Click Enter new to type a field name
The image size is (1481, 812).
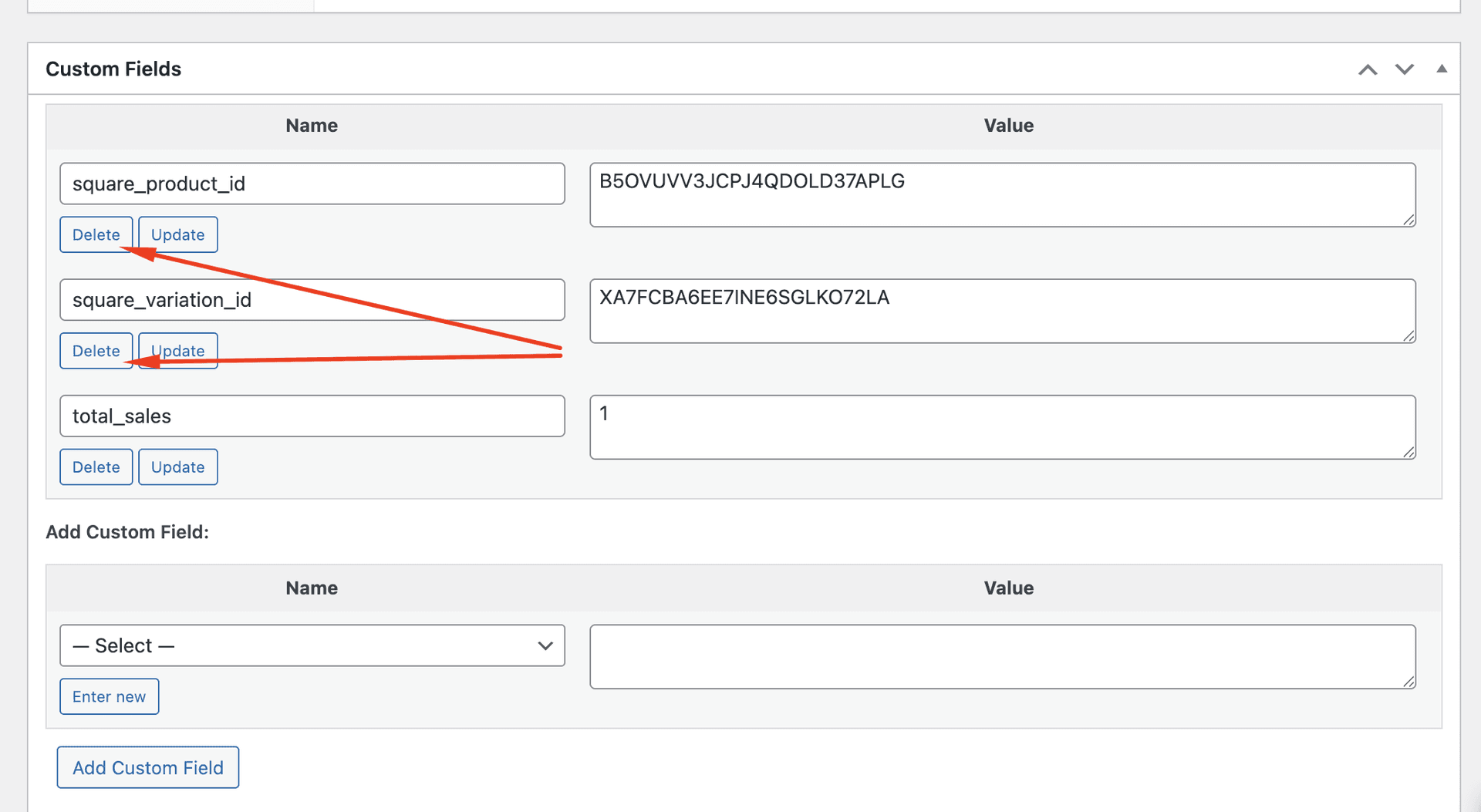pyautogui.click(x=109, y=696)
